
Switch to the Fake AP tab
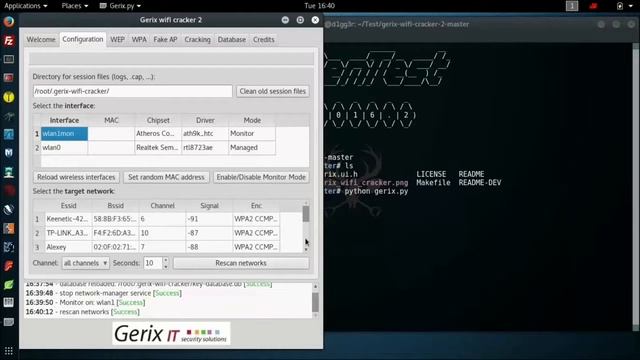165,40
